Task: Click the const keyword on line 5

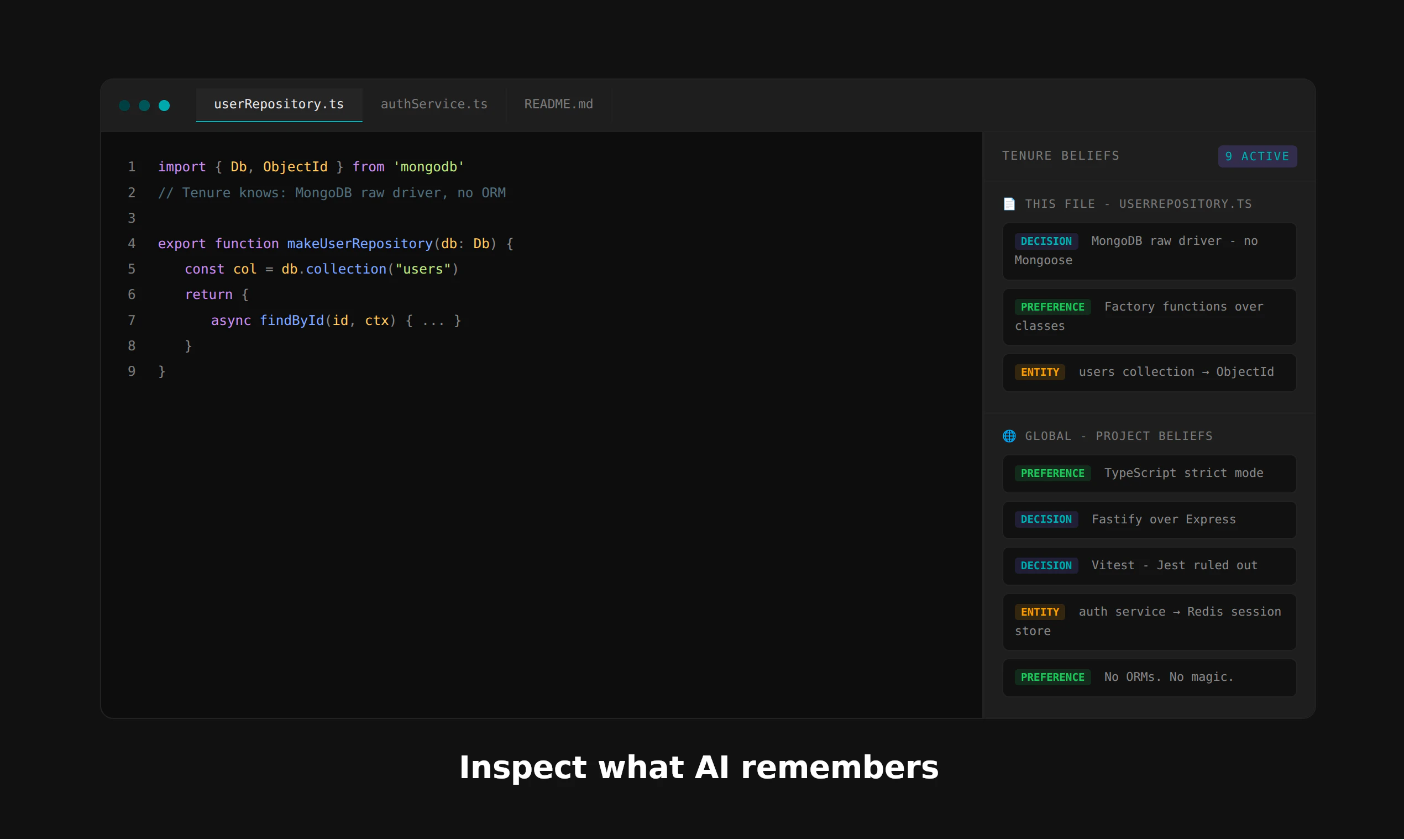Action: [205, 270]
